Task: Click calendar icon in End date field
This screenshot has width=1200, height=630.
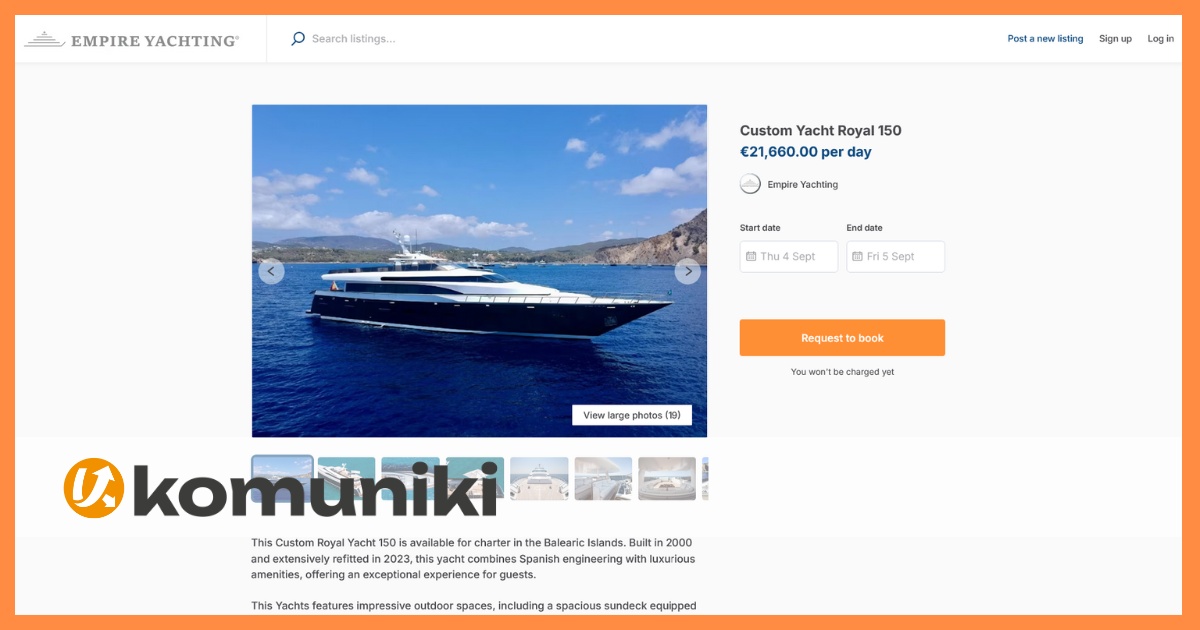Action: [857, 257]
